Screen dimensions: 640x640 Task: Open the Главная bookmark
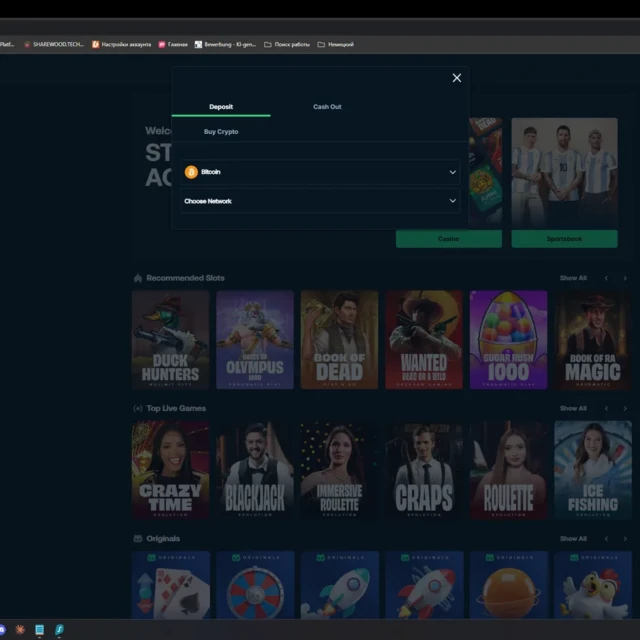(173, 44)
